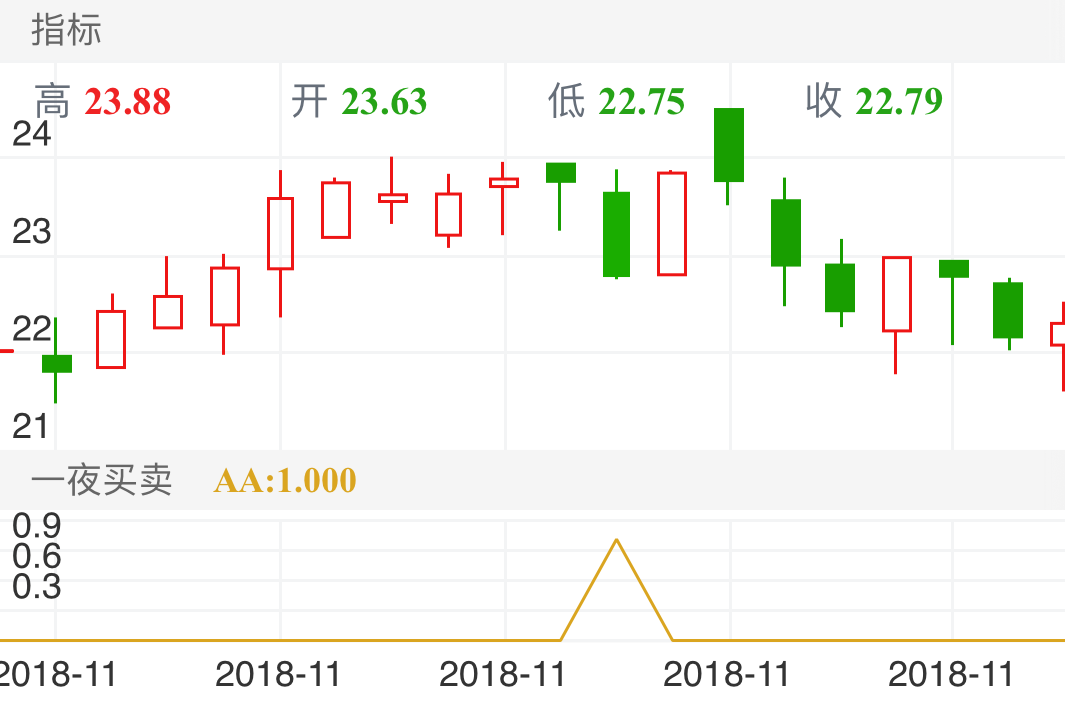Click the peak of the yellow AA line
1065x708 pixels.
click(616, 541)
